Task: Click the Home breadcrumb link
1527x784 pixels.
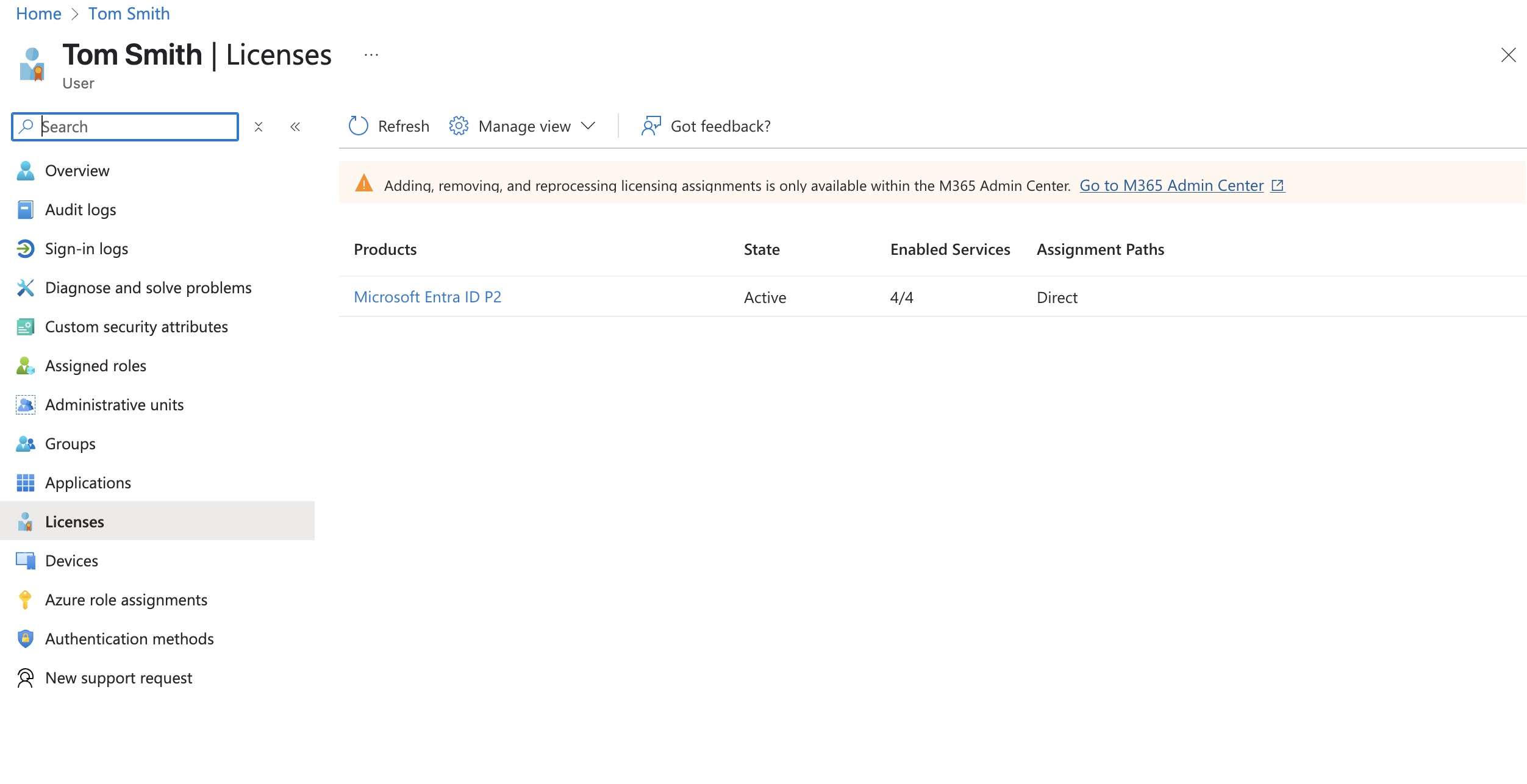Action: (38, 13)
